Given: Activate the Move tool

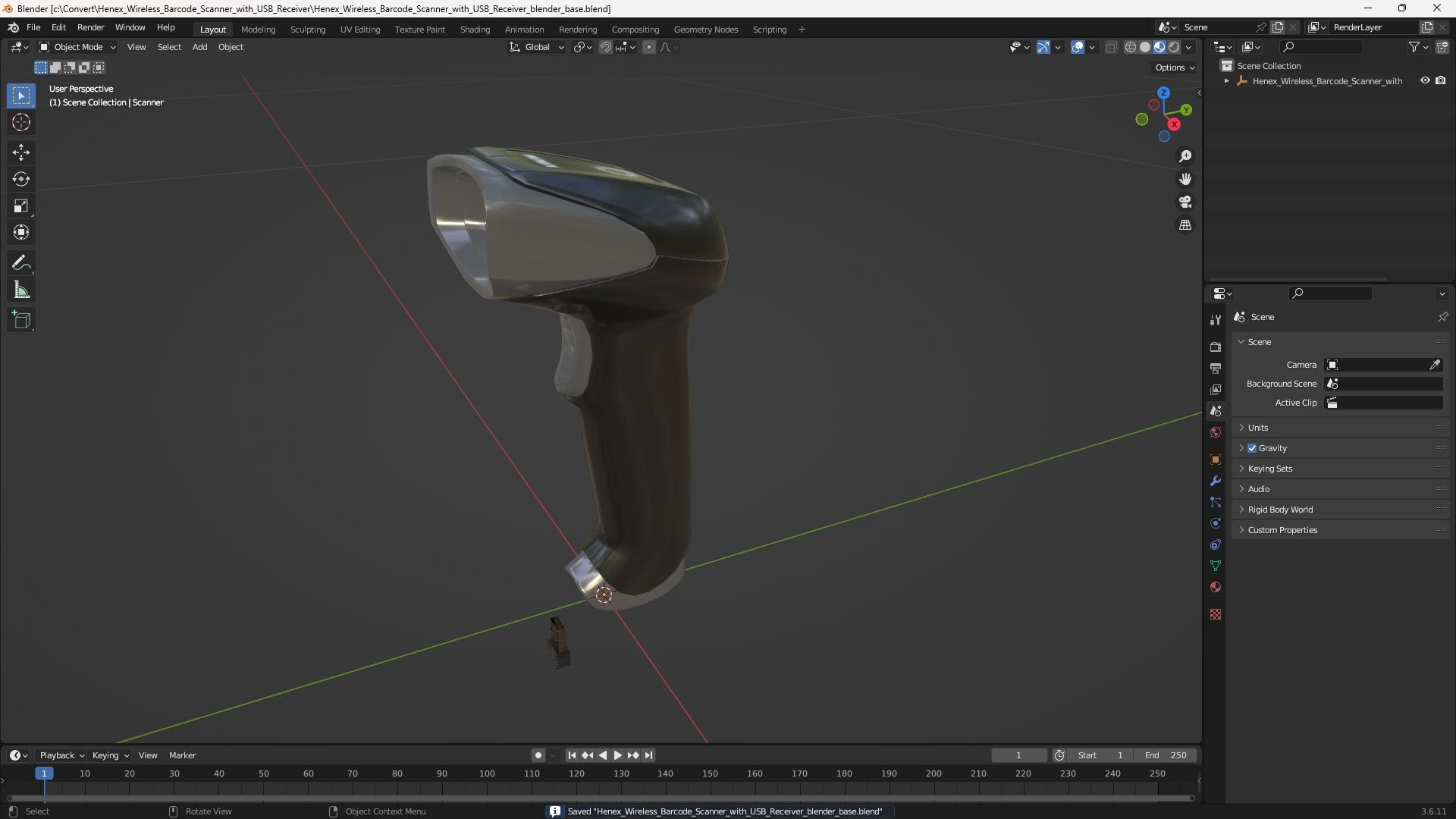Looking at the screenshot, I should (21, 152).
